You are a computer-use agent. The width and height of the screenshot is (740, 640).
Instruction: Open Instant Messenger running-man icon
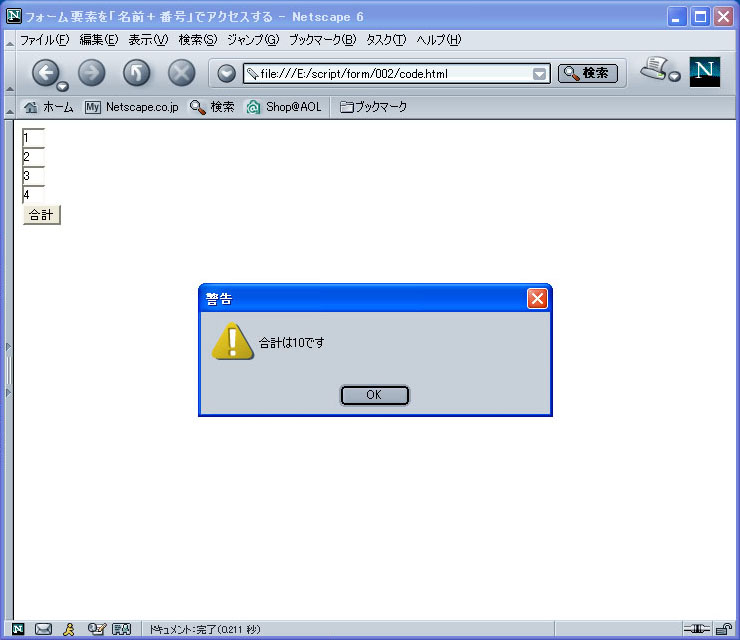(69, 629)
